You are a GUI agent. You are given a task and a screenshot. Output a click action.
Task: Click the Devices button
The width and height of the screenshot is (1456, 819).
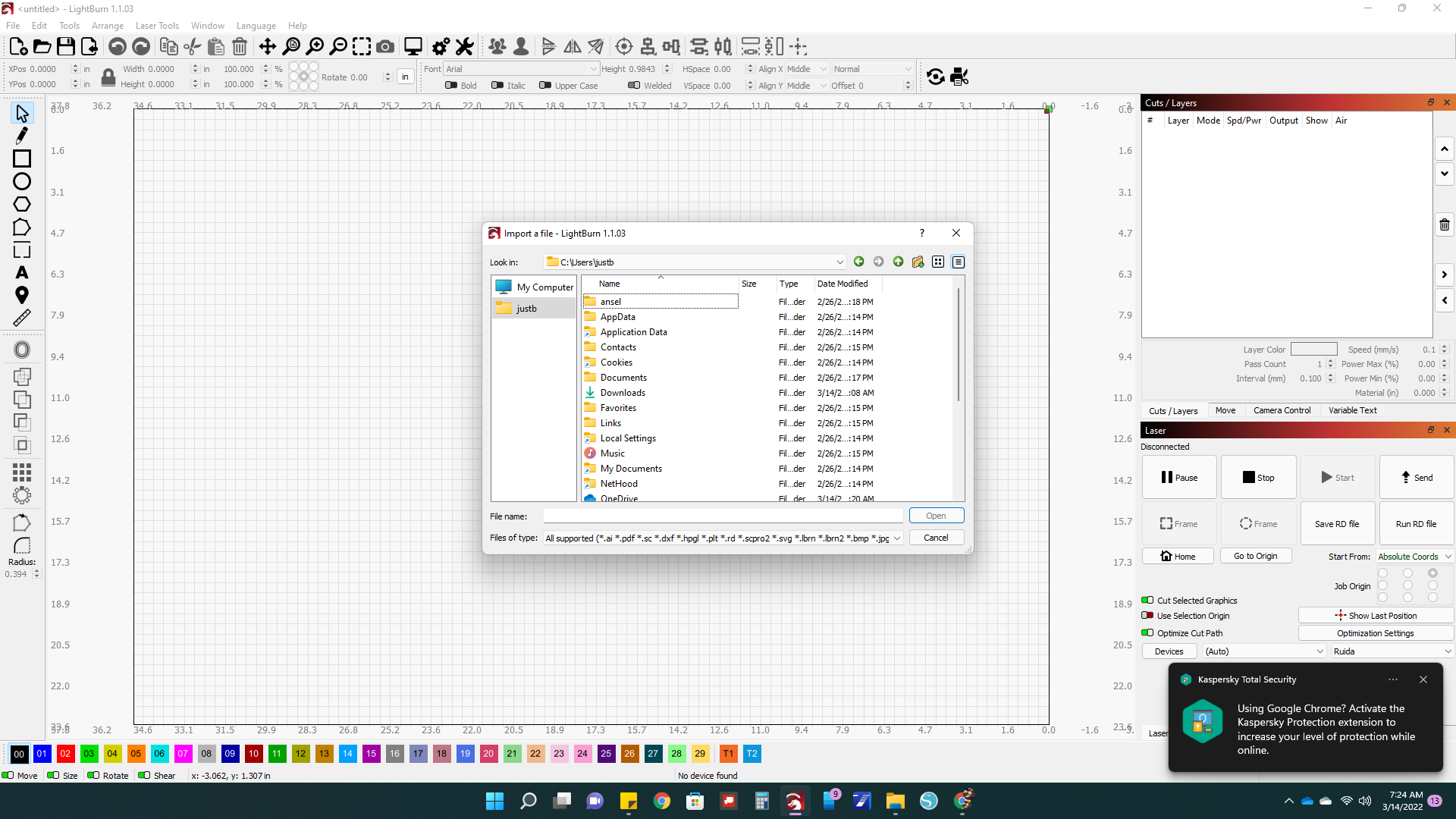click(1169, 651)
